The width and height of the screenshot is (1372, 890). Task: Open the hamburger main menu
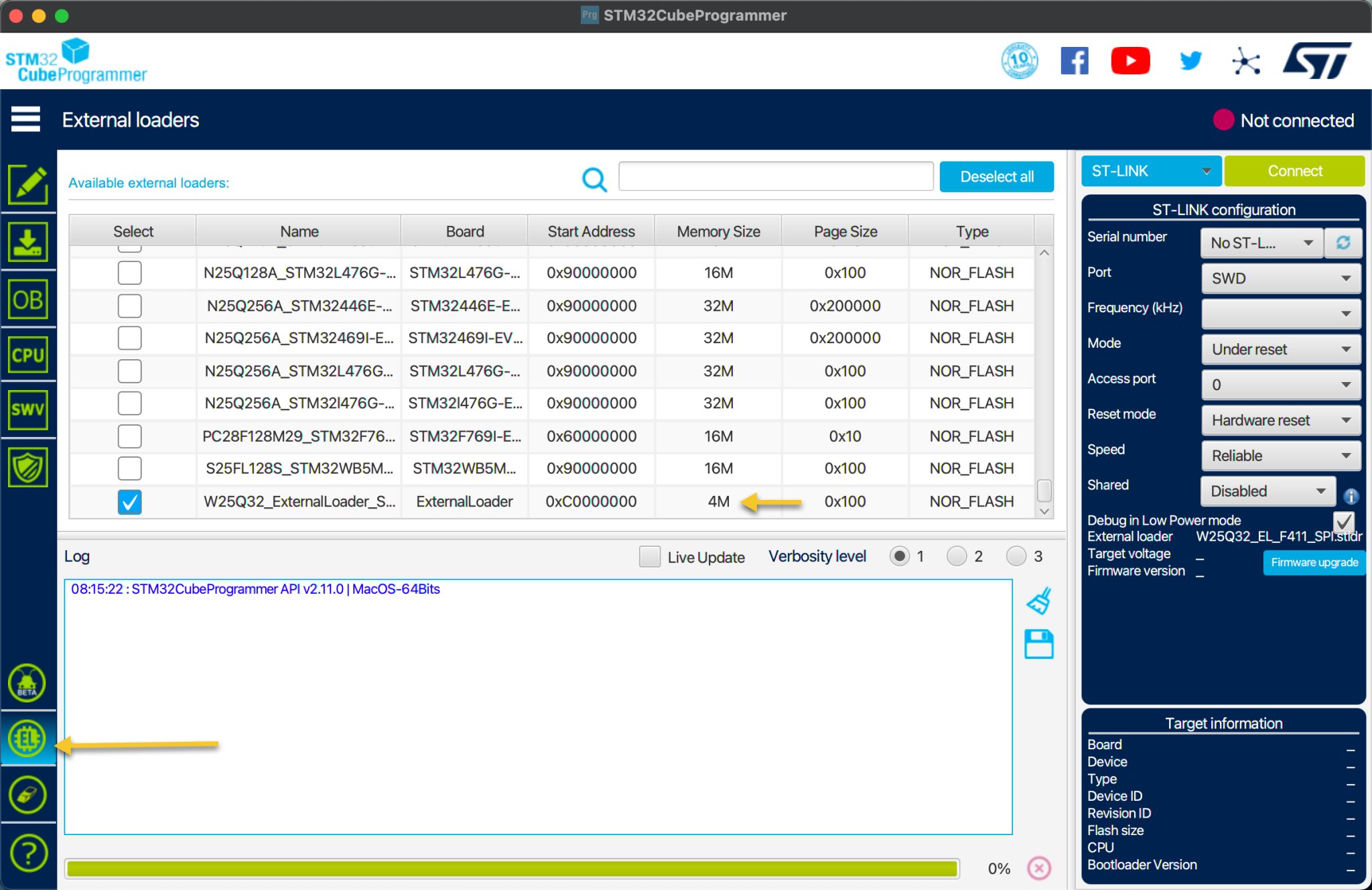[x=25, y=119]
